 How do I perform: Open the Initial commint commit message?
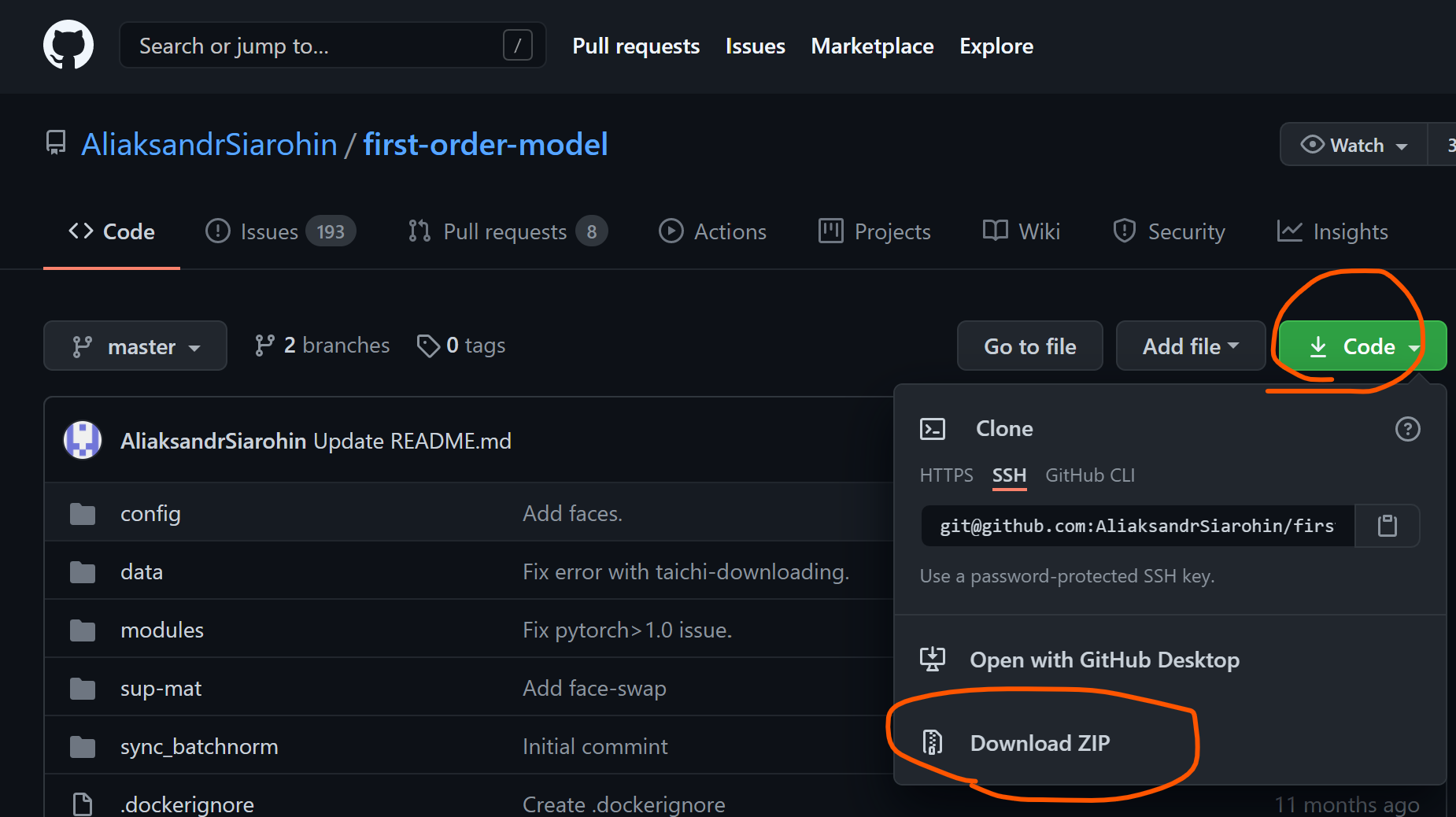pyautogui.click(x=595, y=747)
